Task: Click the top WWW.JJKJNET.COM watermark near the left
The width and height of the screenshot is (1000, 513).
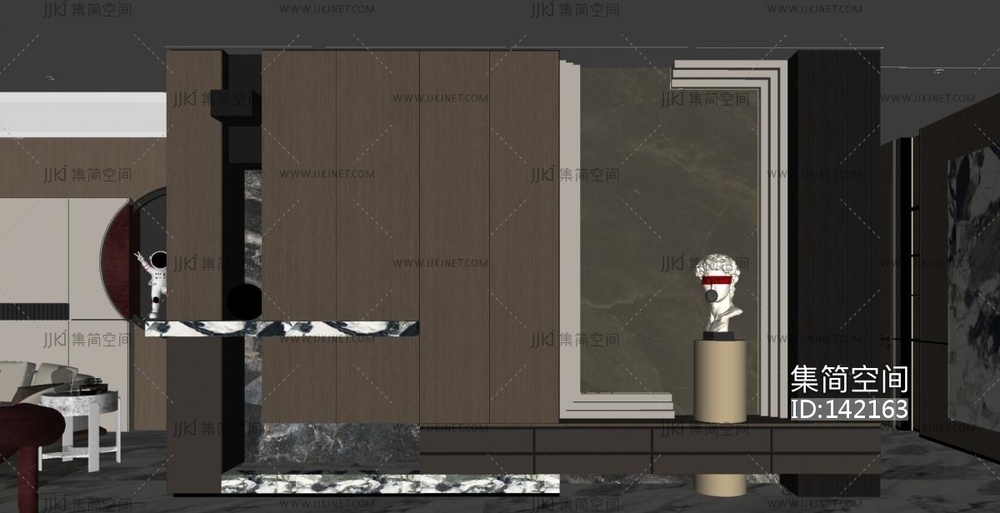Action: [327, 10]
